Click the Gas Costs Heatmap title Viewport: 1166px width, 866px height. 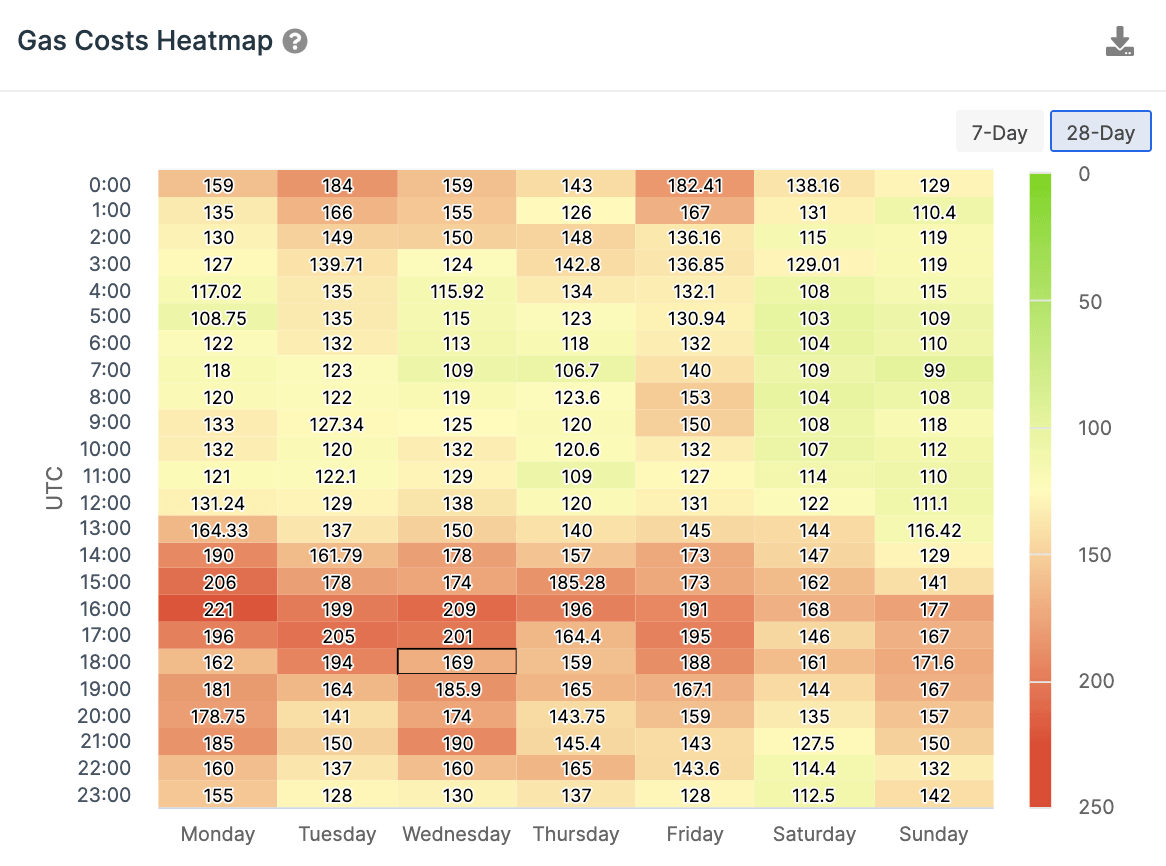pyautogui.click(x=145, y=41)
